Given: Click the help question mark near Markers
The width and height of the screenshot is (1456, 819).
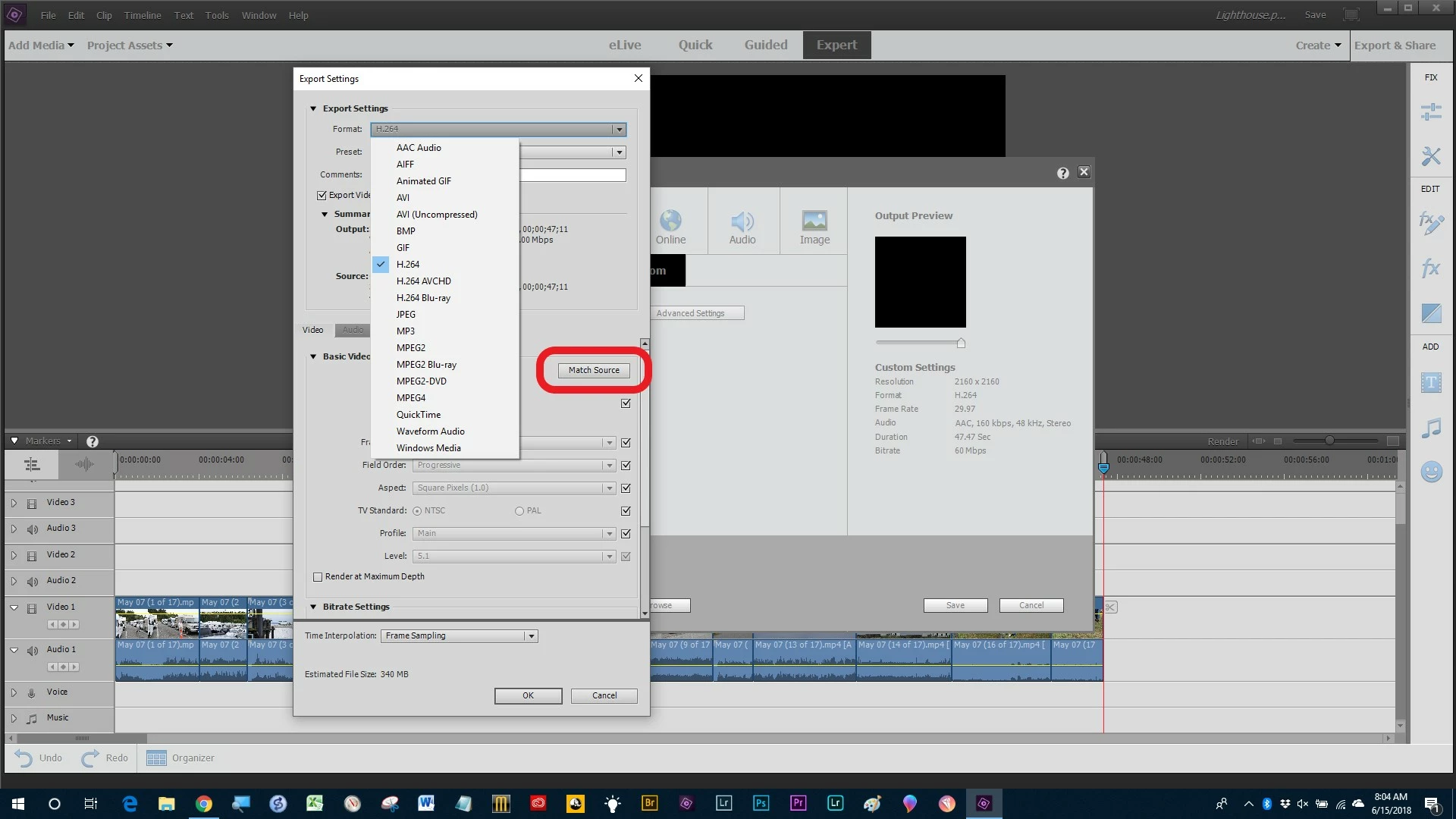Looking at the screenshot, I should click(x=93, y=441).
